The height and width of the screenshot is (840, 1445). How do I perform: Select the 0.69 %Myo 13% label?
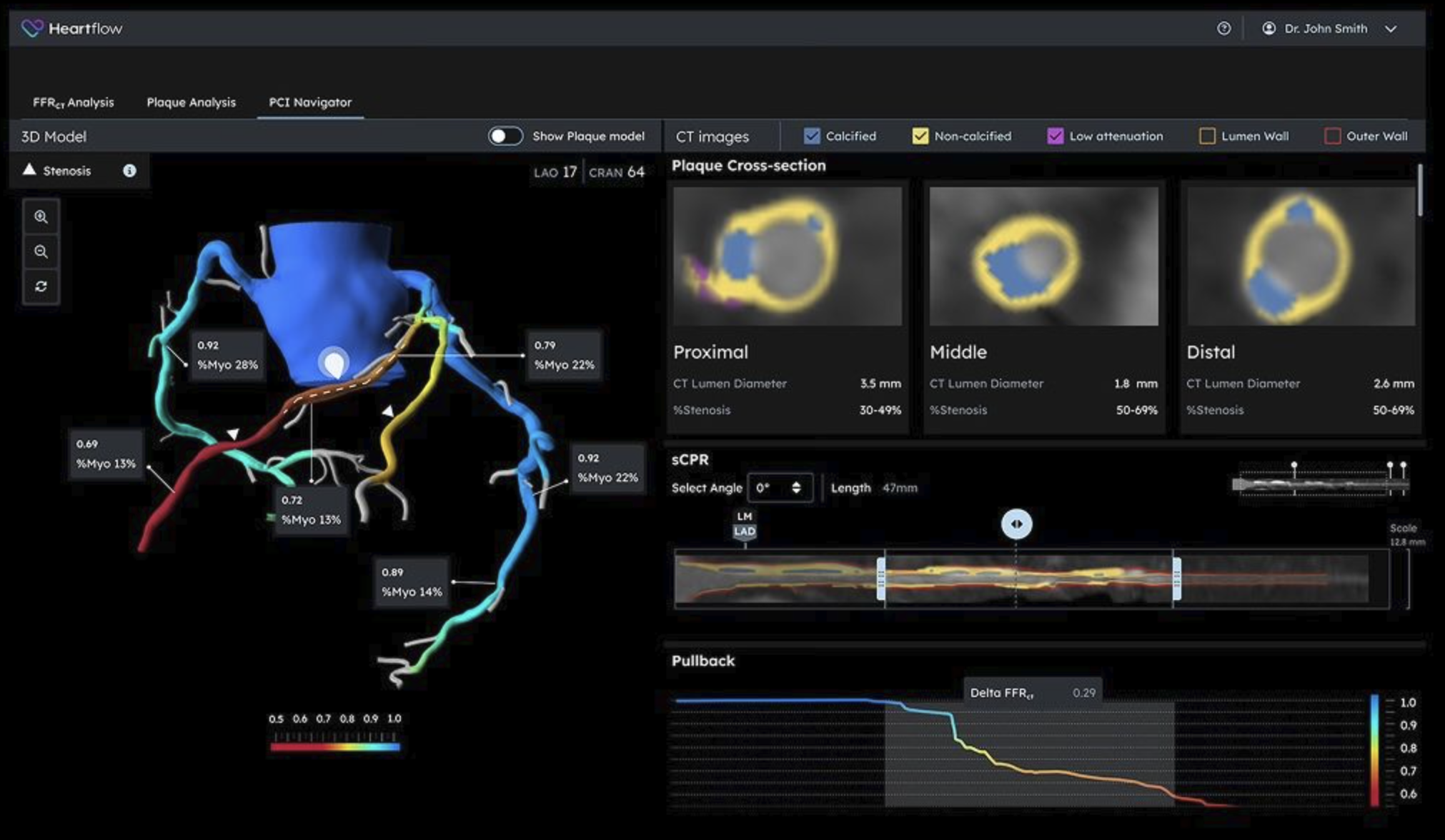pyautogui.click(x=106, y=454)
